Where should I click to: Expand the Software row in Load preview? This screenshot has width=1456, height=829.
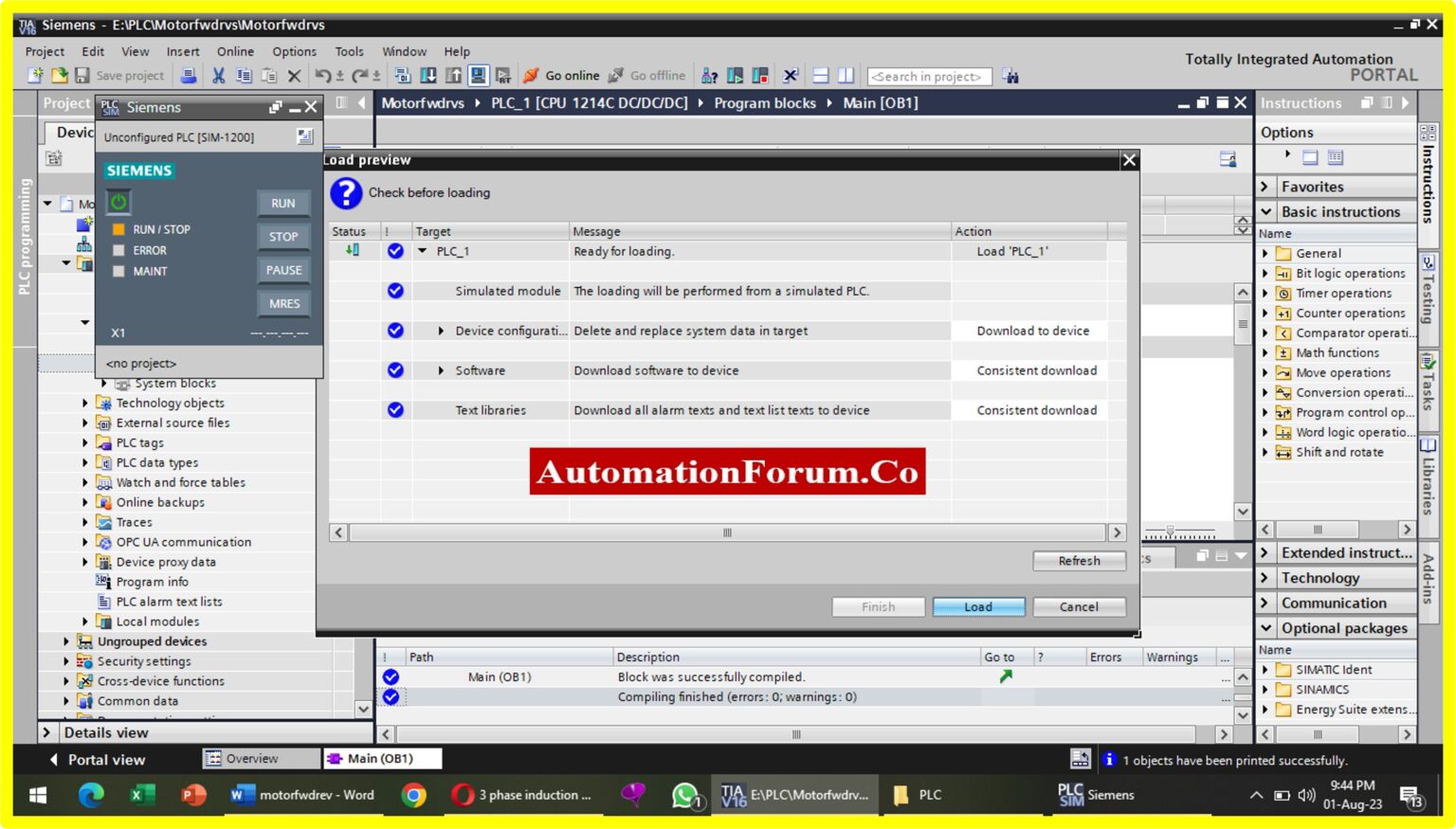pos(440,370)
